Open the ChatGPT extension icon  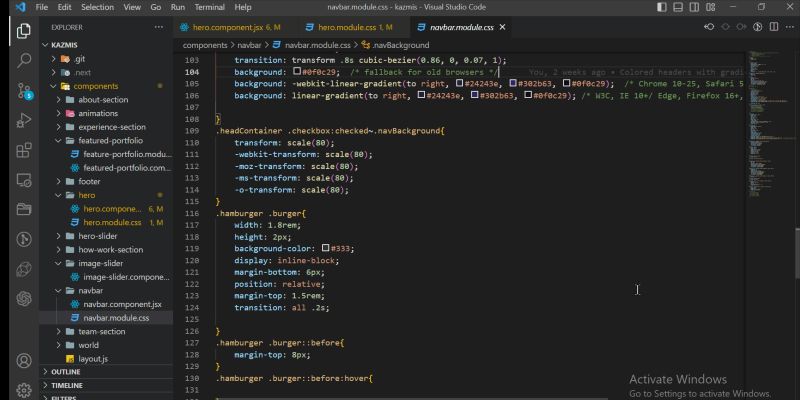click(23, 298)
